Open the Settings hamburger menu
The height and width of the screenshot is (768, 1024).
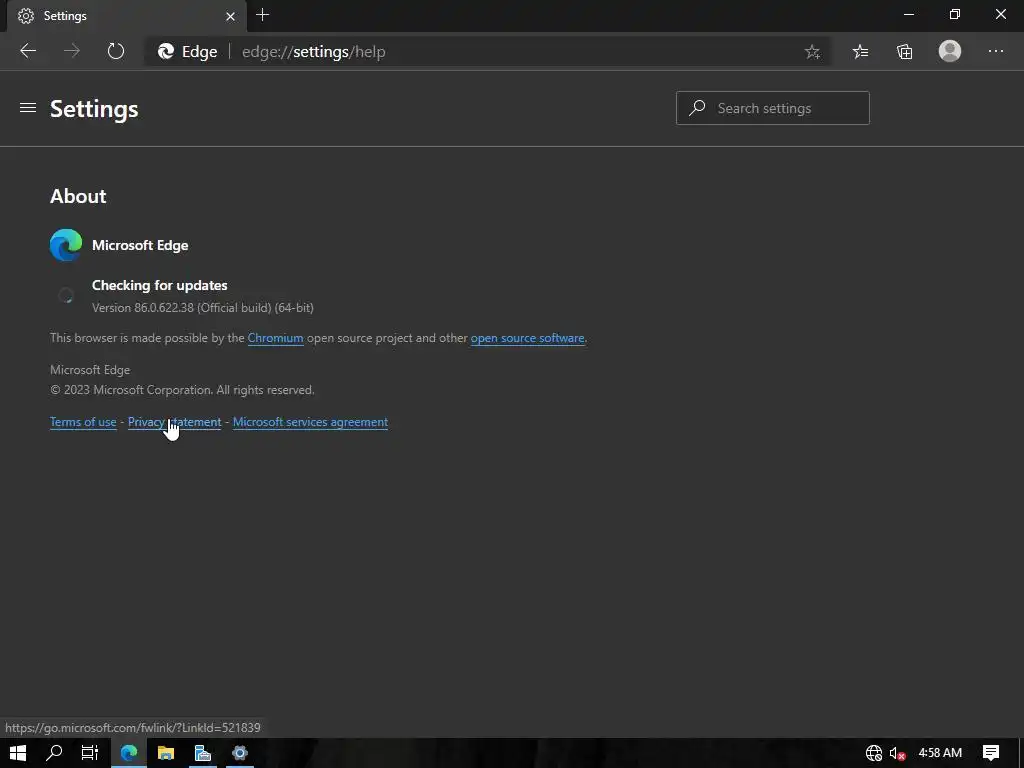tap(27, 108)
